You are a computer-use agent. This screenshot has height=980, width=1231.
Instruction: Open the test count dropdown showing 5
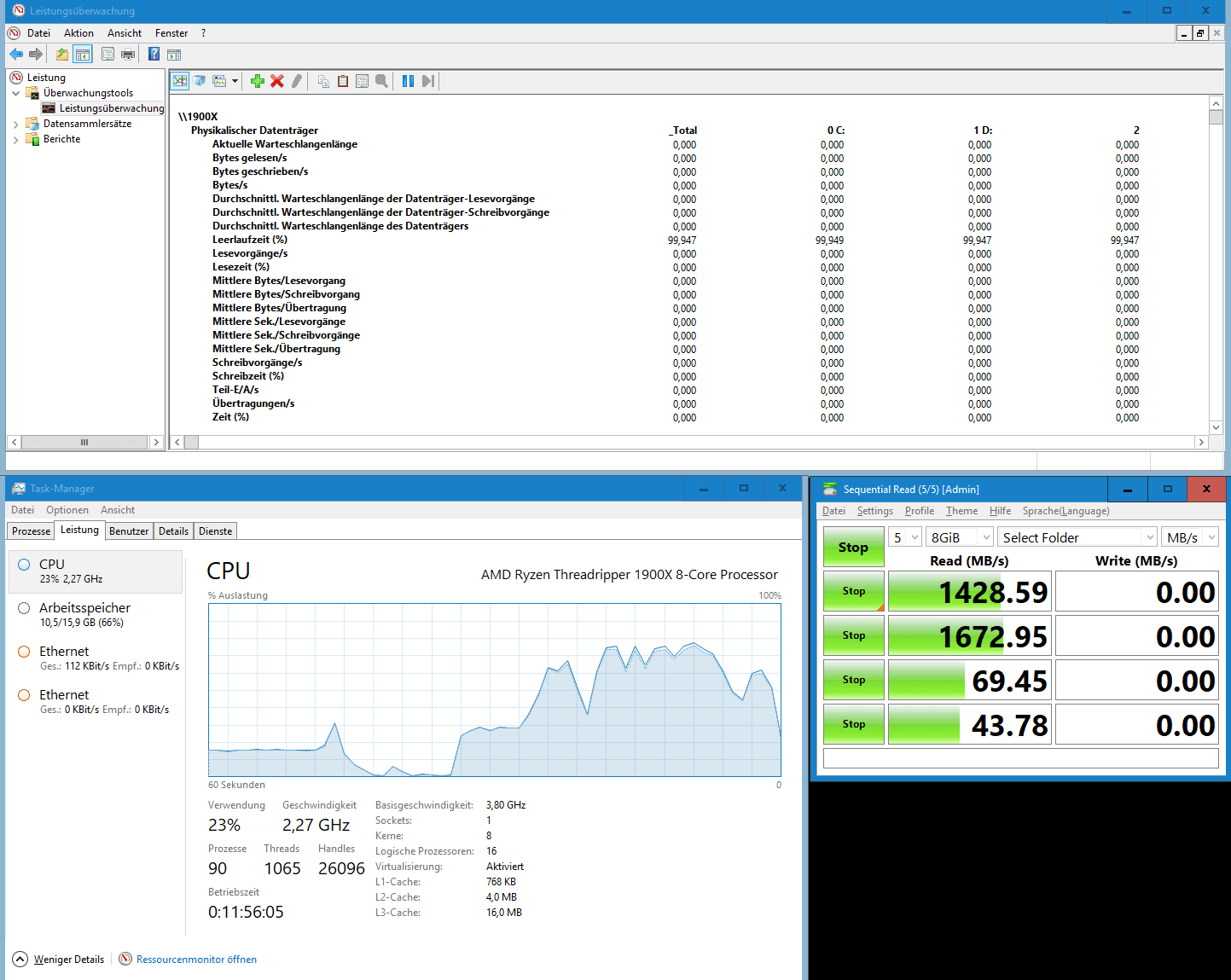pos(905,537)
